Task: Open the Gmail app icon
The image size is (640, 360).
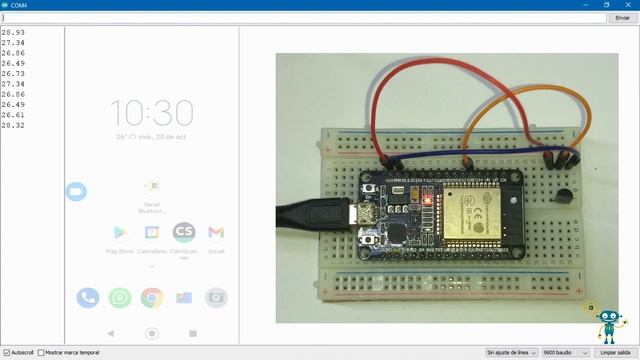Action: 216,232
